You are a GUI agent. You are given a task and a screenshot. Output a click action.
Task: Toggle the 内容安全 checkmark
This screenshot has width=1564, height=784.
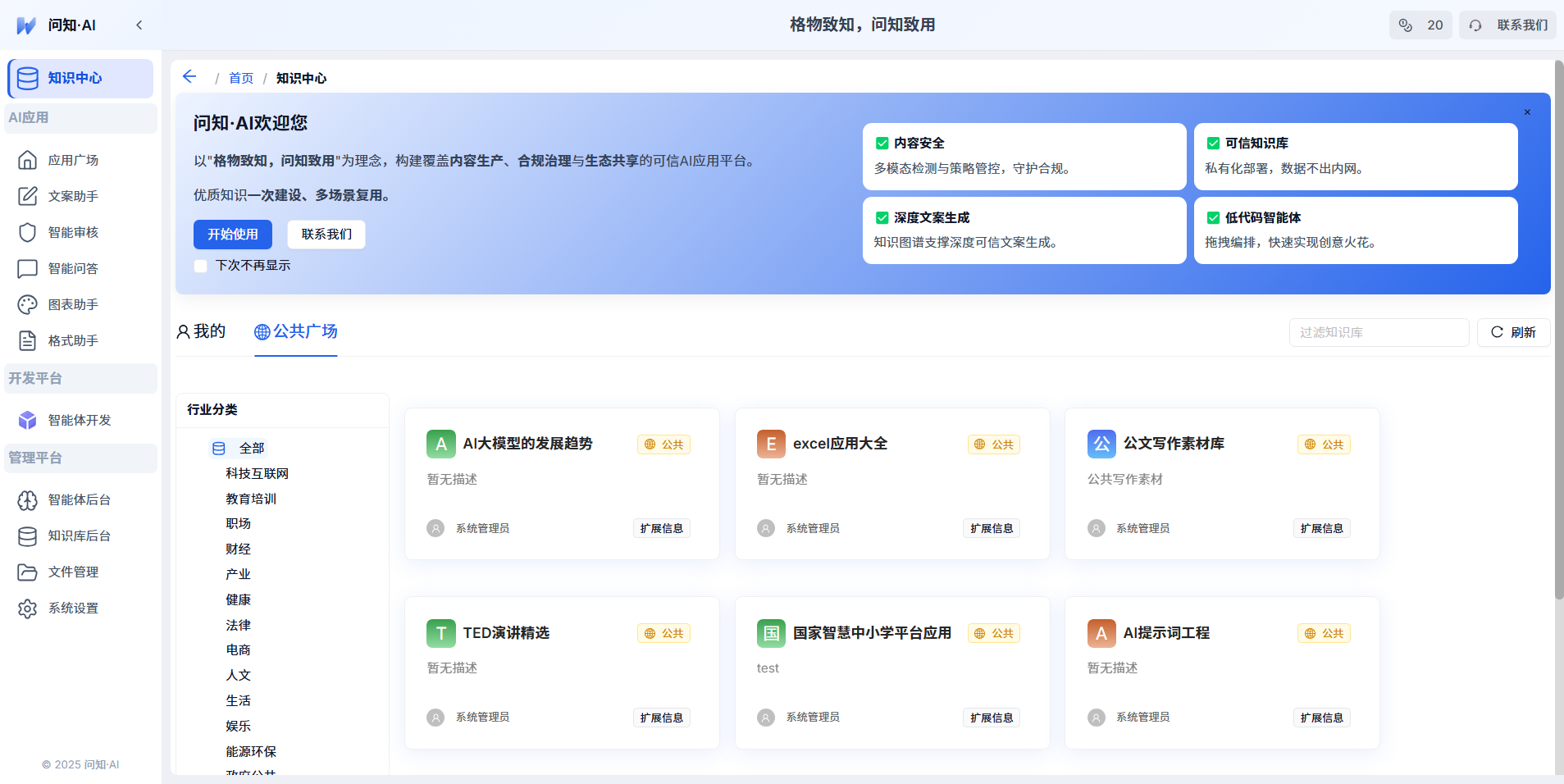point(882,143)
